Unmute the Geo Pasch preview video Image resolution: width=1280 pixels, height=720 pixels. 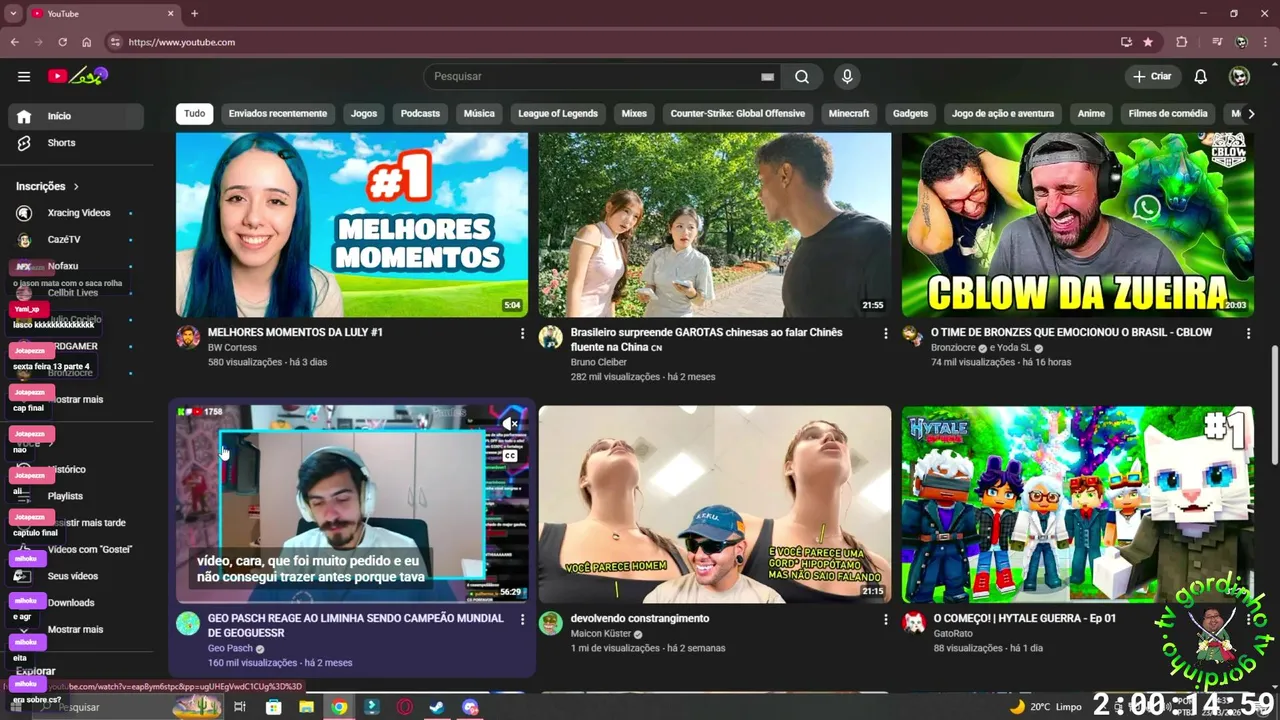click(511, 423)
